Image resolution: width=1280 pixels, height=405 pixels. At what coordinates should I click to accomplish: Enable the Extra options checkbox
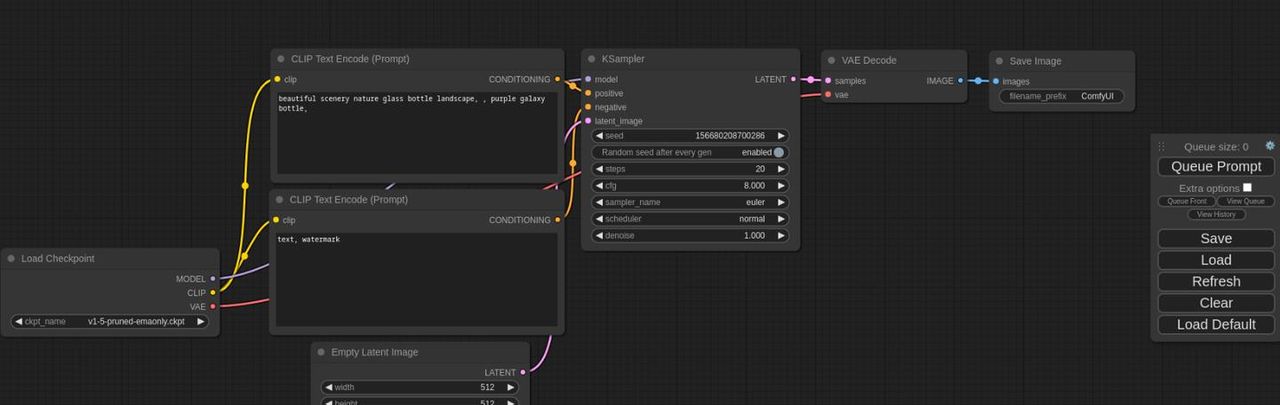[x=1247, y=187]
